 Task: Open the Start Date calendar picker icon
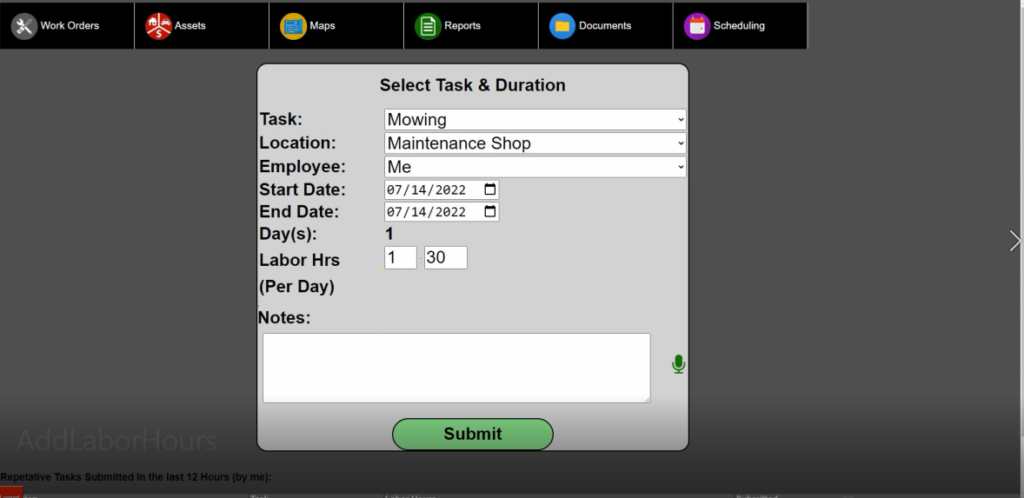tap(489, 189)
